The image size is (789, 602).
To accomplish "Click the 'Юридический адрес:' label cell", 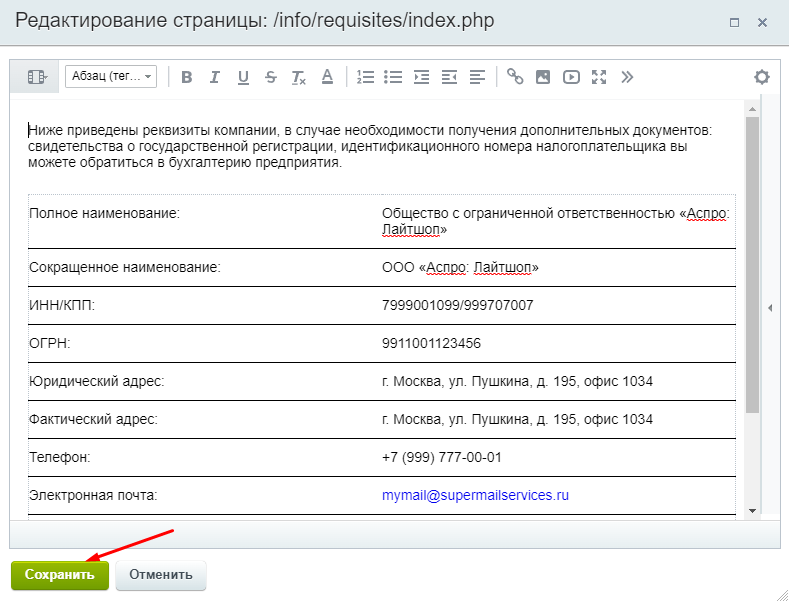I will (204, 382).
